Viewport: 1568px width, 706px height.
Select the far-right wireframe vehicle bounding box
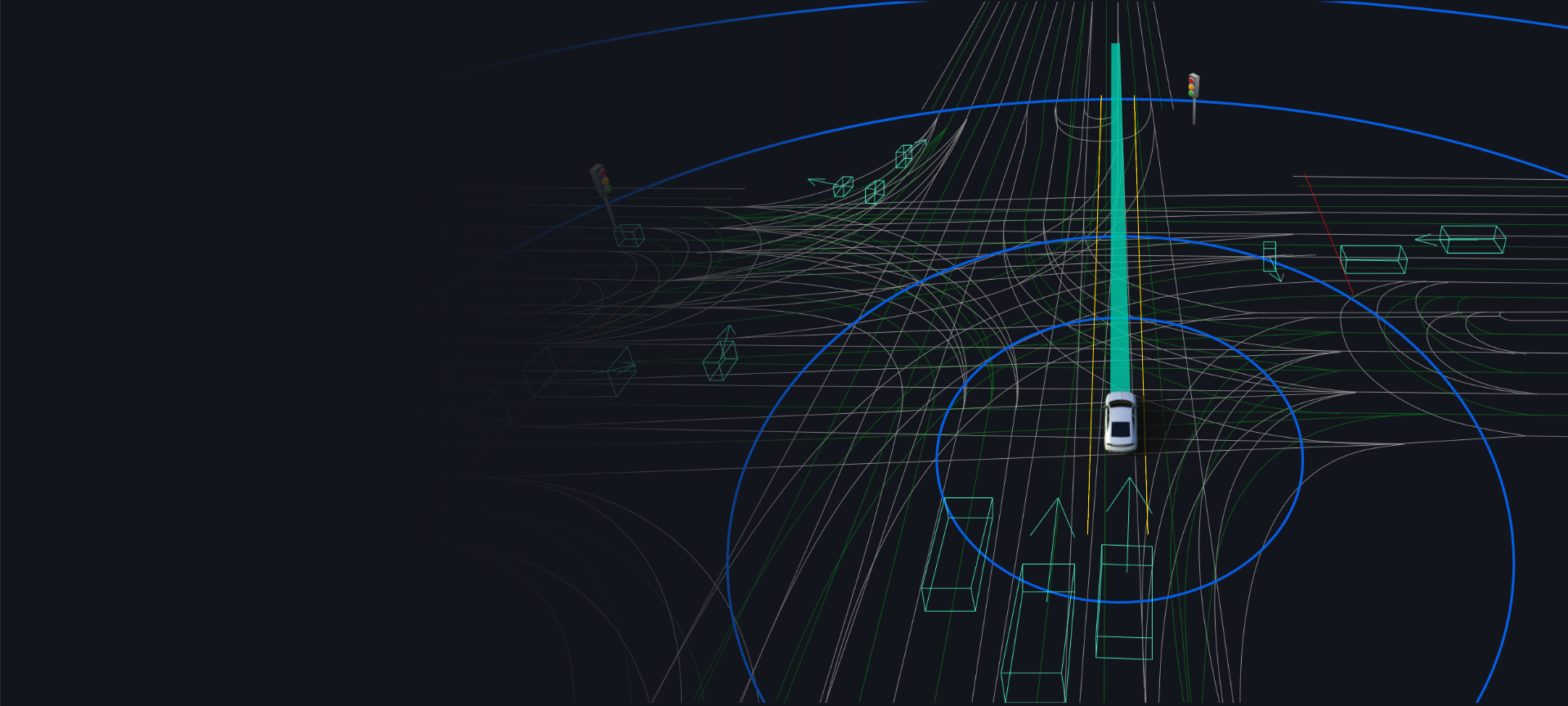pyautogui.click(x=1472, y=240)
